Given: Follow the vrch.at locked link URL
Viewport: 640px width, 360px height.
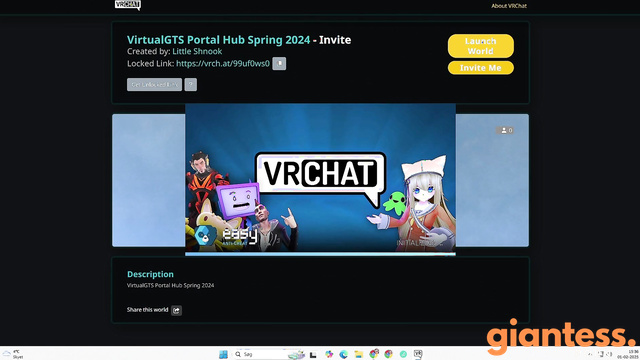Looking at the screenshot, I should coord(223,64).
